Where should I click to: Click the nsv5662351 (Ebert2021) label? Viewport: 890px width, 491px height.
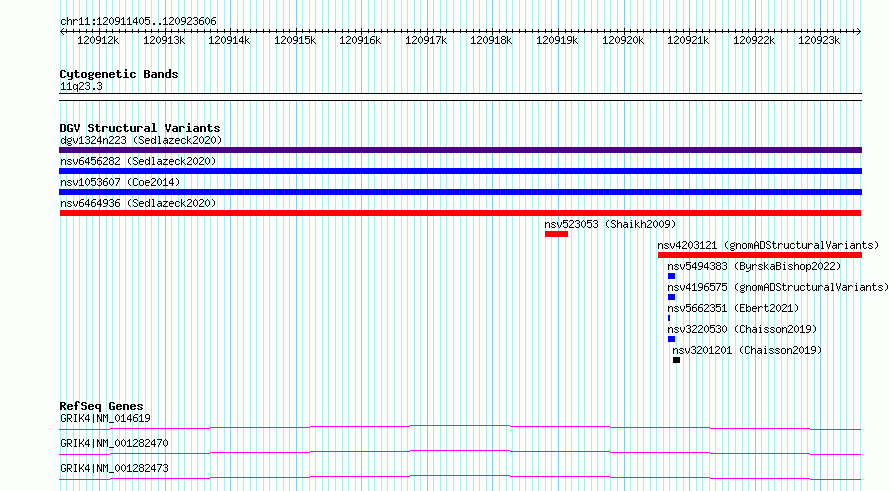(x=733, y=308)
